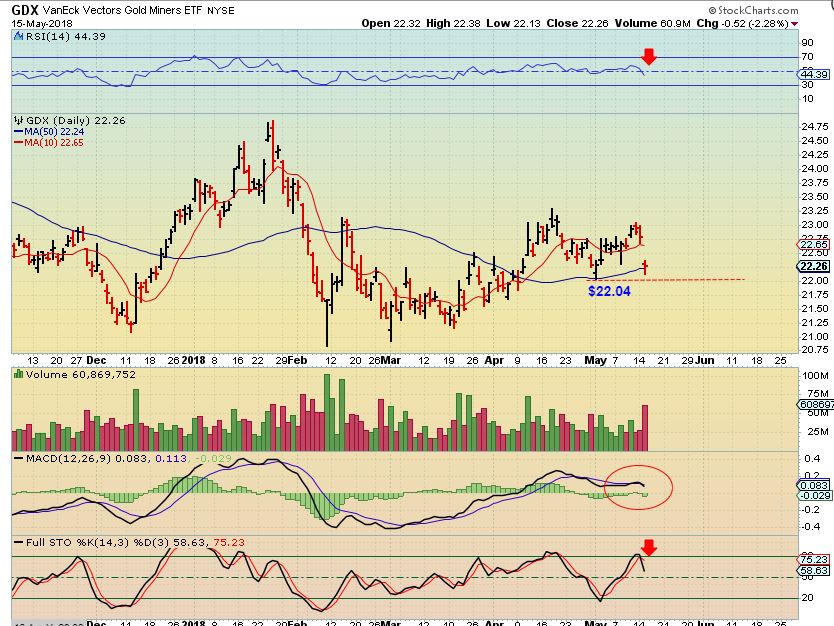
Task: Click the 23.25 price axis label
Action: (x=814, y=211)
